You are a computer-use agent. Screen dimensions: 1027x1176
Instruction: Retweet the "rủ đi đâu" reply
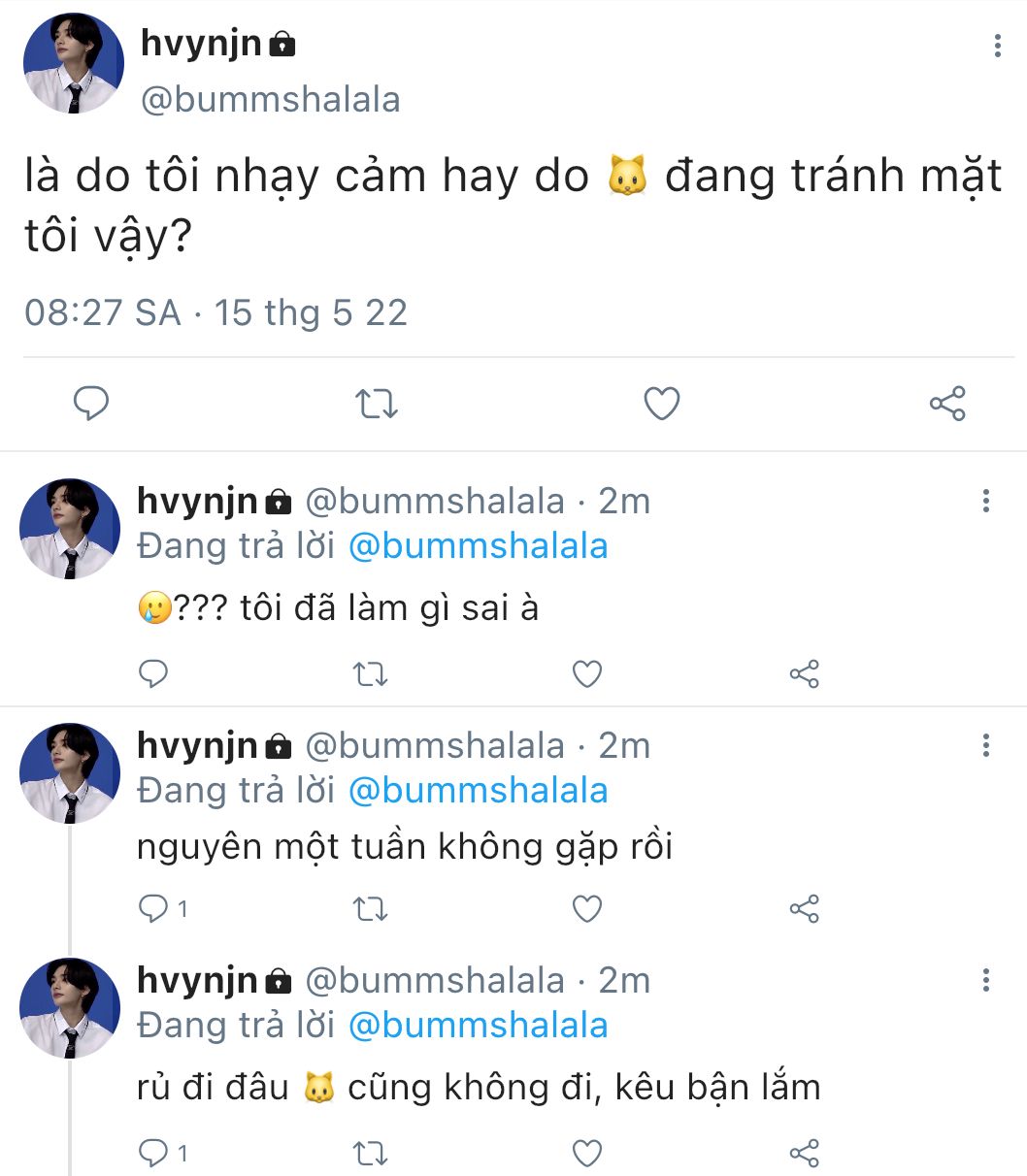click(370, 1153)
